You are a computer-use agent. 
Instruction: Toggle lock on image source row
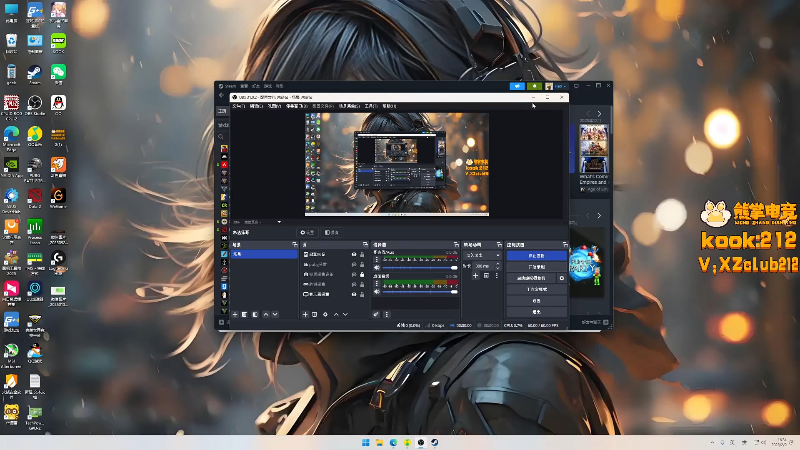click(x=362, y=254)
